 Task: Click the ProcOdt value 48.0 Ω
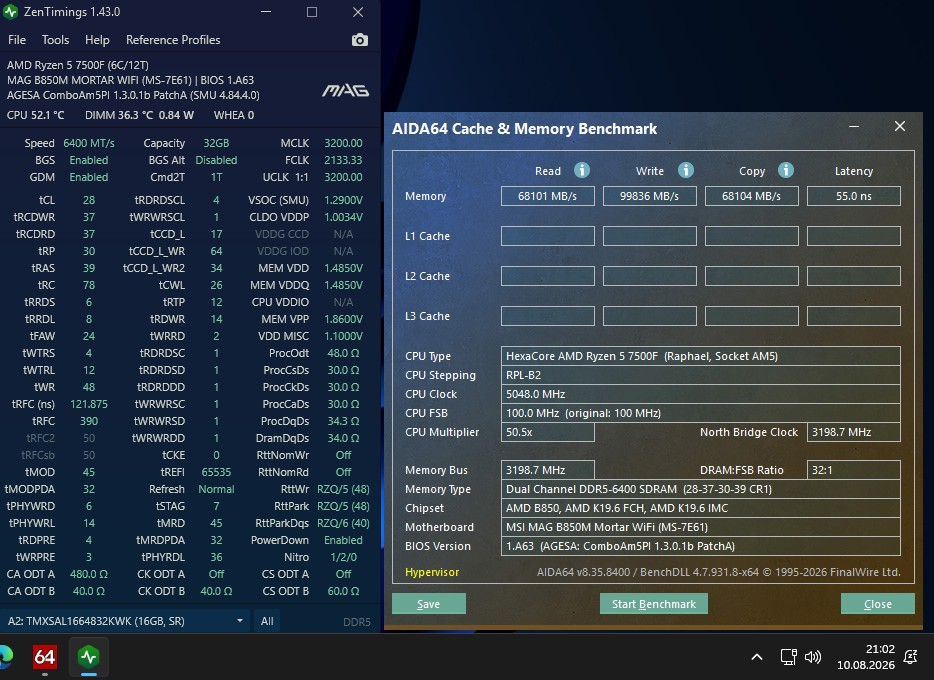click(x=343, y=353)
